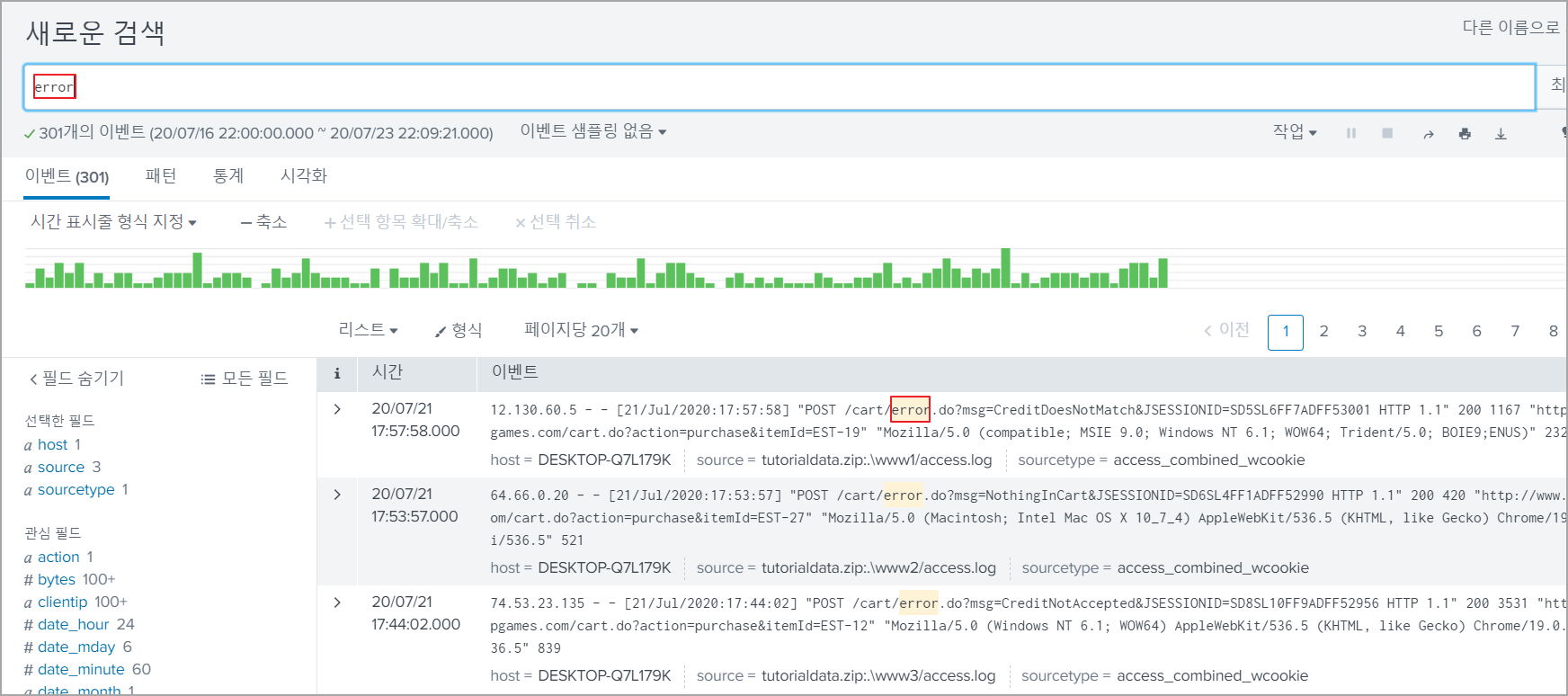This screenshot has width=1568, height=696.
Task: Switch to the 패턴 tab
Action: click(x=161, y=176)
